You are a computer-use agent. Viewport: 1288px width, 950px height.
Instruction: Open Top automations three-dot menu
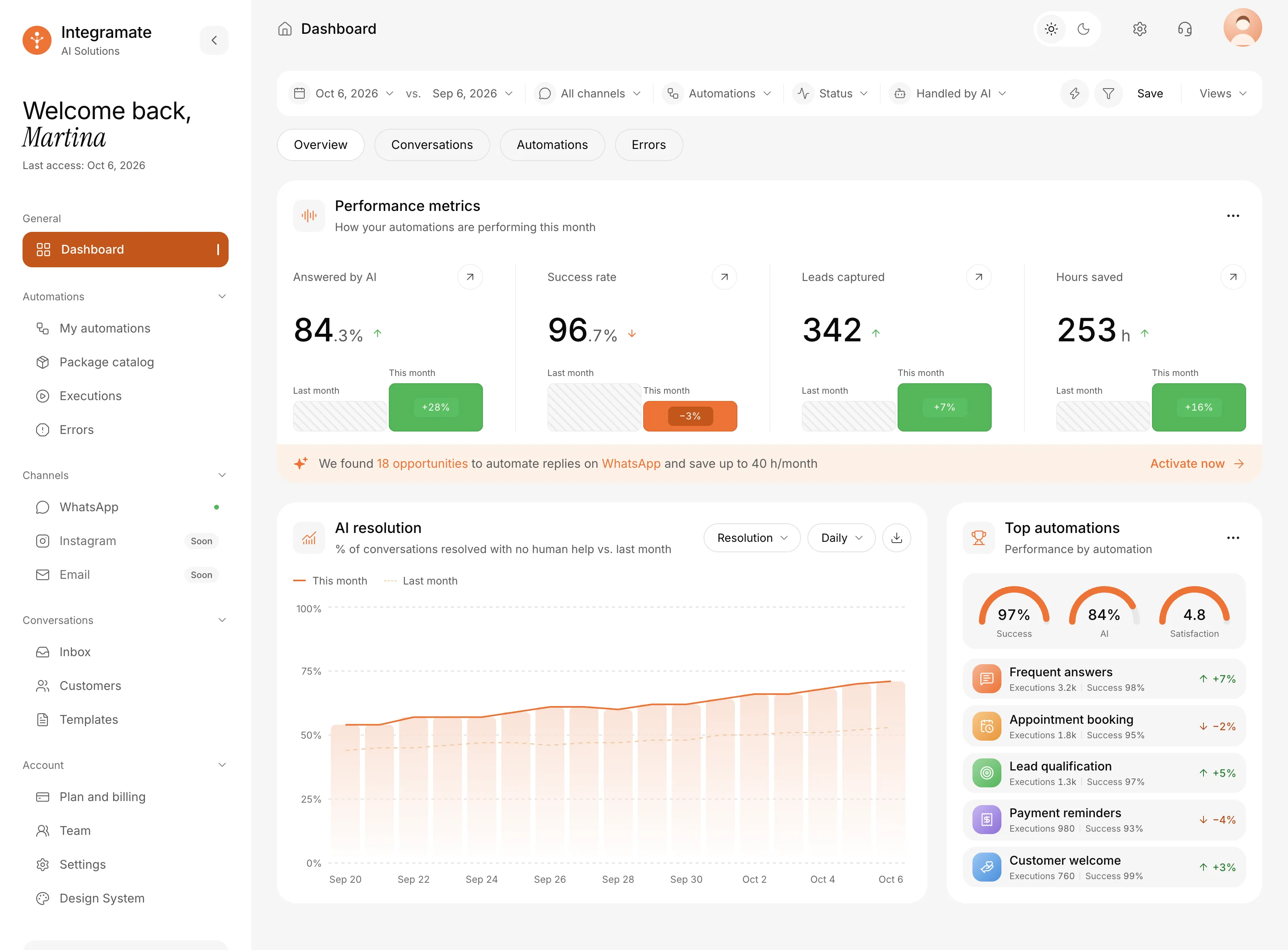pos(1233,538)
